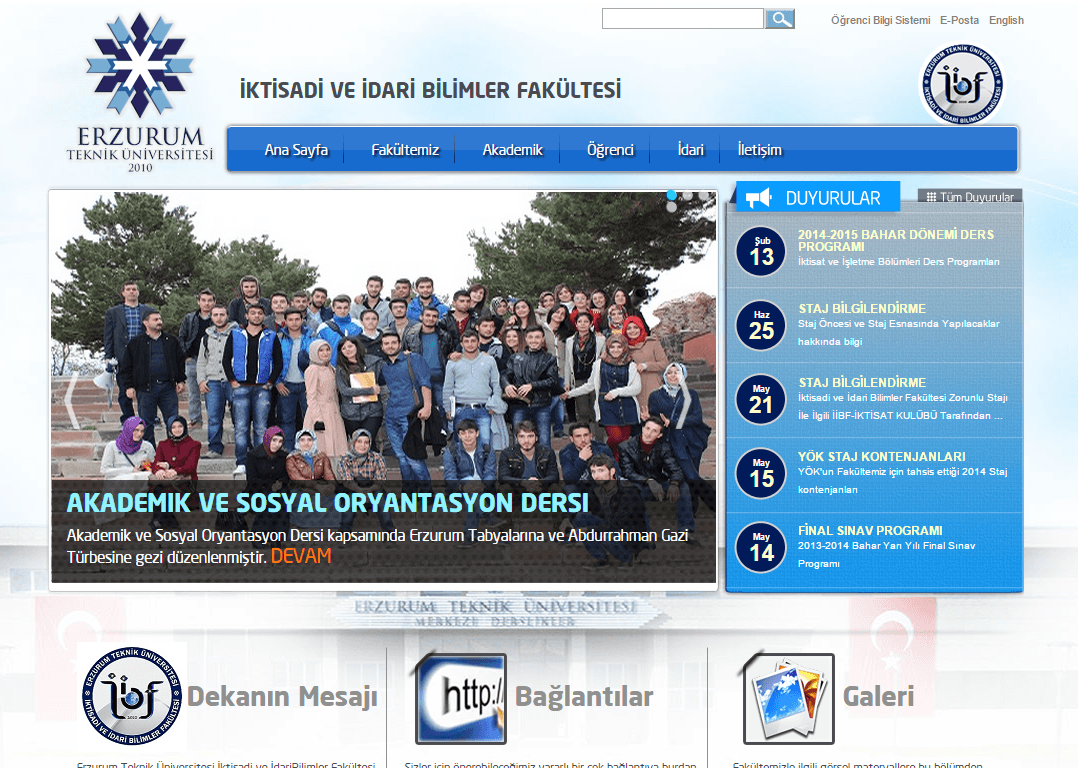This screenshot has width=1078, height=768.
Task: Click the magnifier search button
Action: (780, 19)
